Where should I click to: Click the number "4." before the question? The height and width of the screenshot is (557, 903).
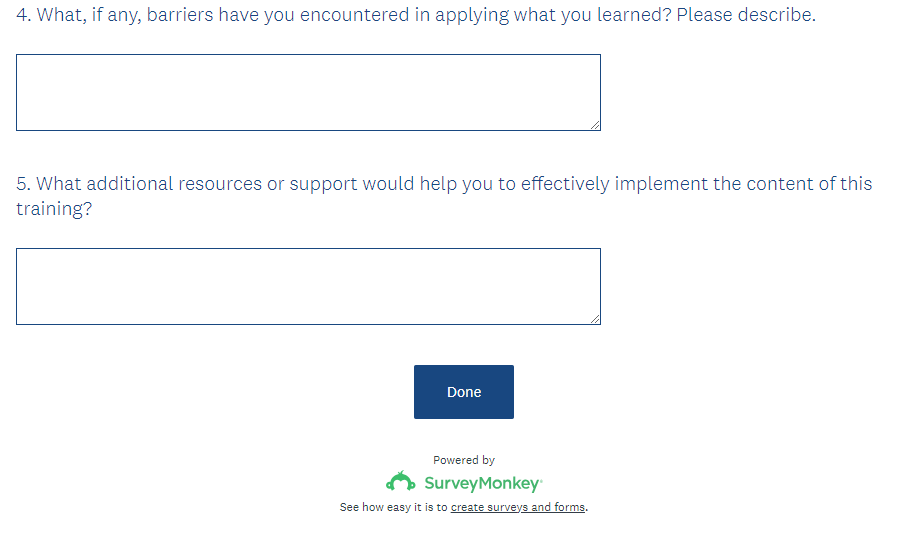tap(24, 16)
